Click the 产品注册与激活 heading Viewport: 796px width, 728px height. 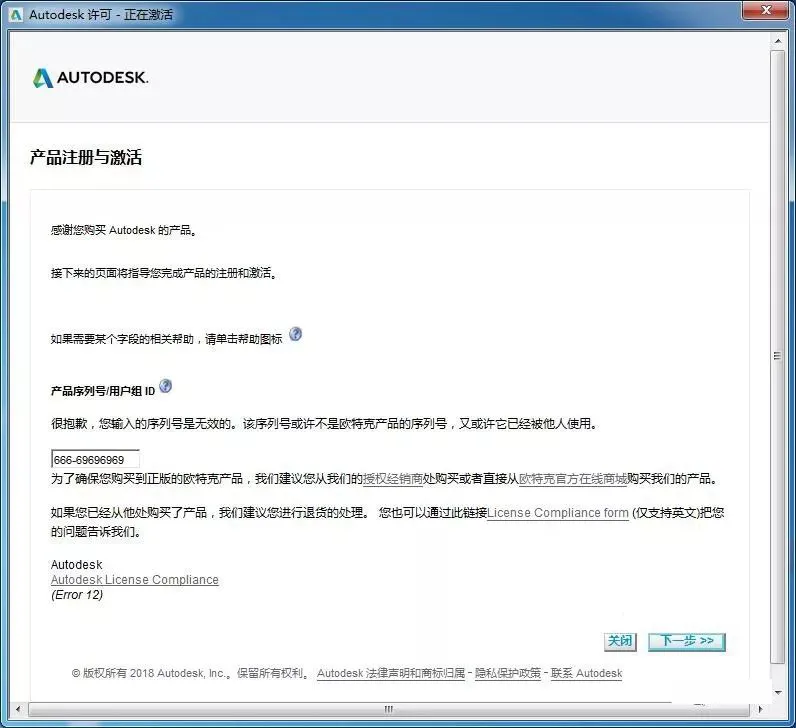tap(86, 157)
